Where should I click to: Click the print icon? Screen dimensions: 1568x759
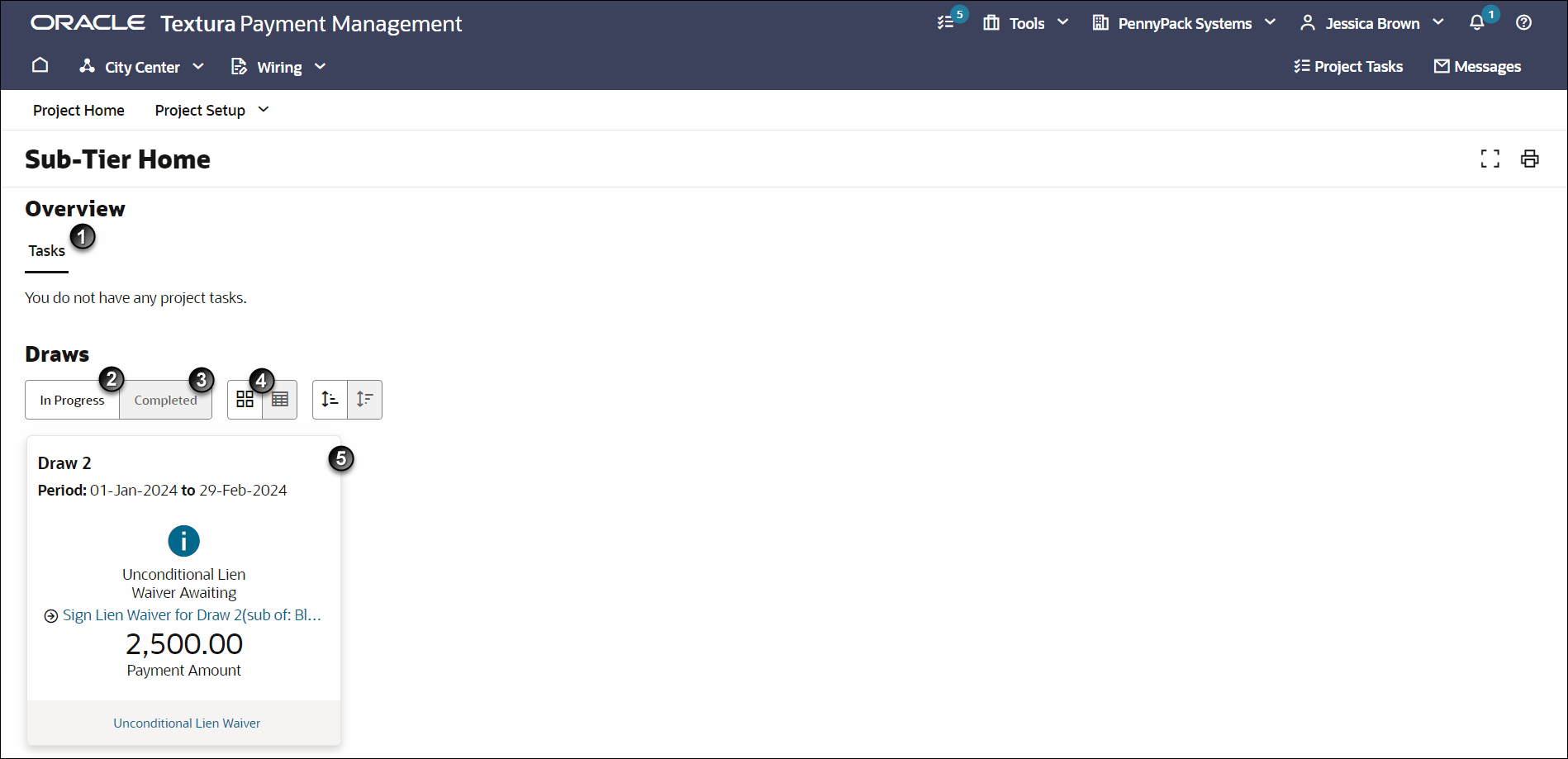(x=1530, y=159)
